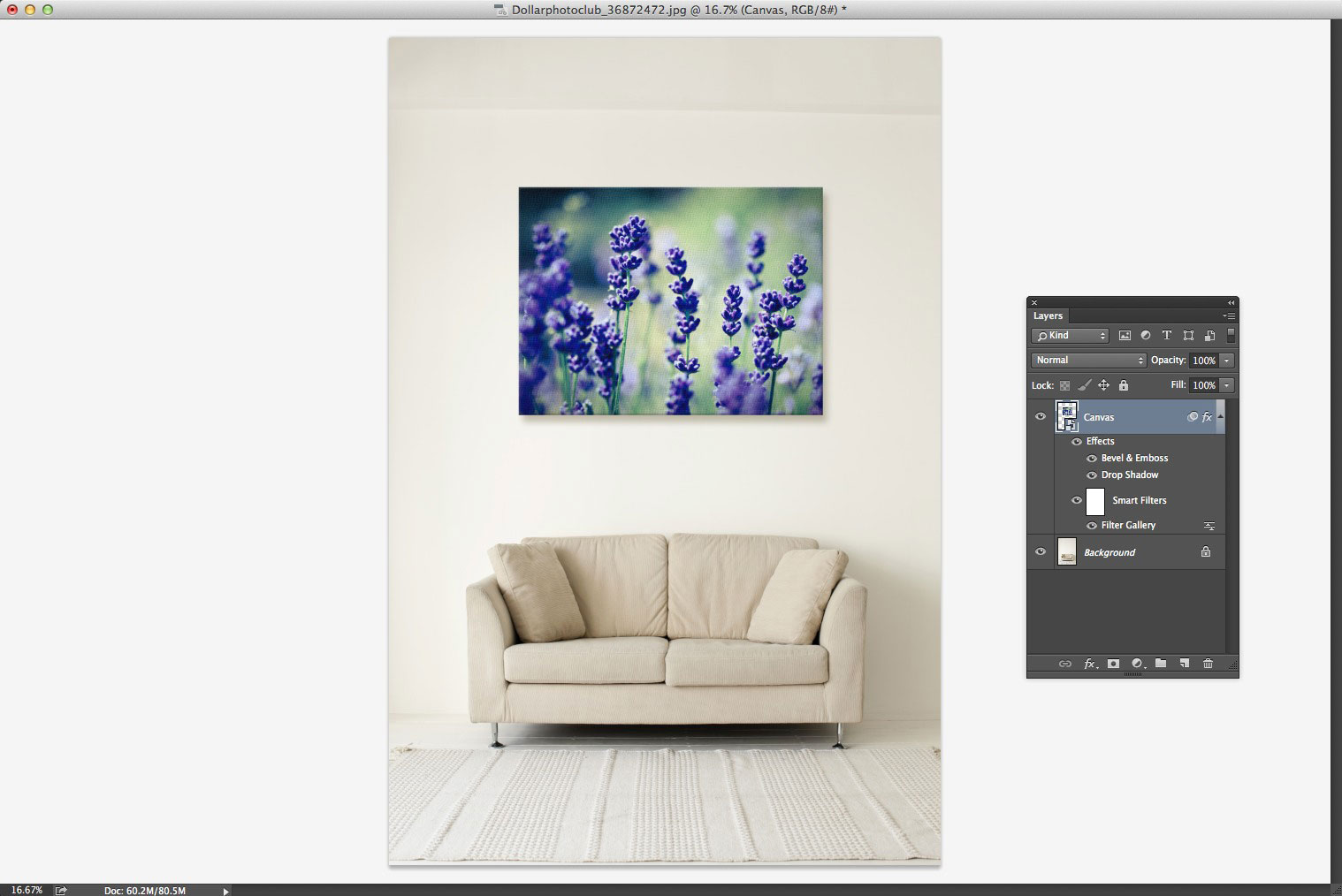Select the Smart Filters mask thumbnail
Image resolution: width=1342 pixels, height=896 pixels.
pyautogui.click(x=1095, y=501)
